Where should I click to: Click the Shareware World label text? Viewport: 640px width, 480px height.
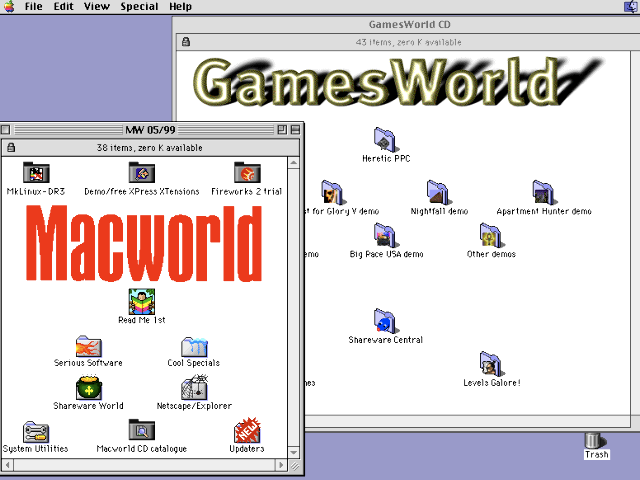pyautogui.click(x=88, y=406)
